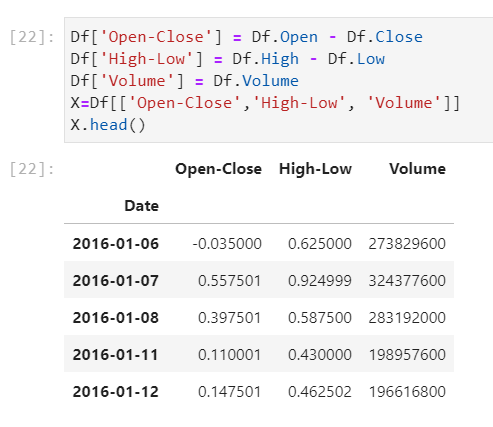493x427 pixels.
Task: Click the volume value 283192000
Action: (407, 318)
